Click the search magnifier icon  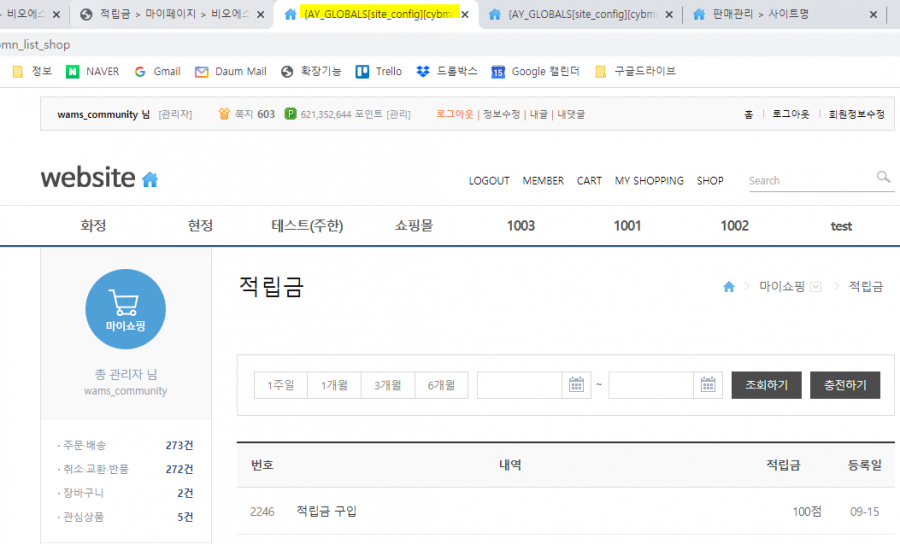pos(883,178)
